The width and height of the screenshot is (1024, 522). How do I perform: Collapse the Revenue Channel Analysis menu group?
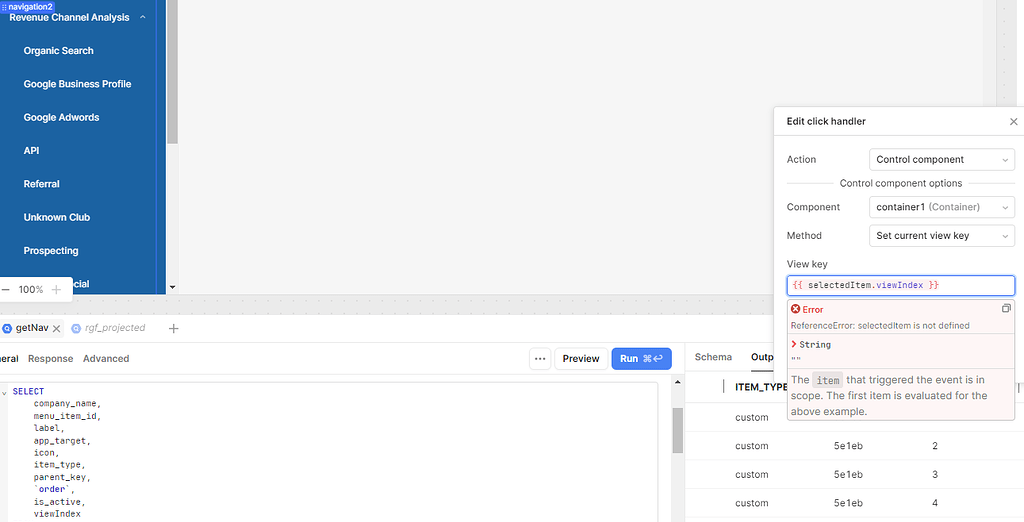coord(143,18)
